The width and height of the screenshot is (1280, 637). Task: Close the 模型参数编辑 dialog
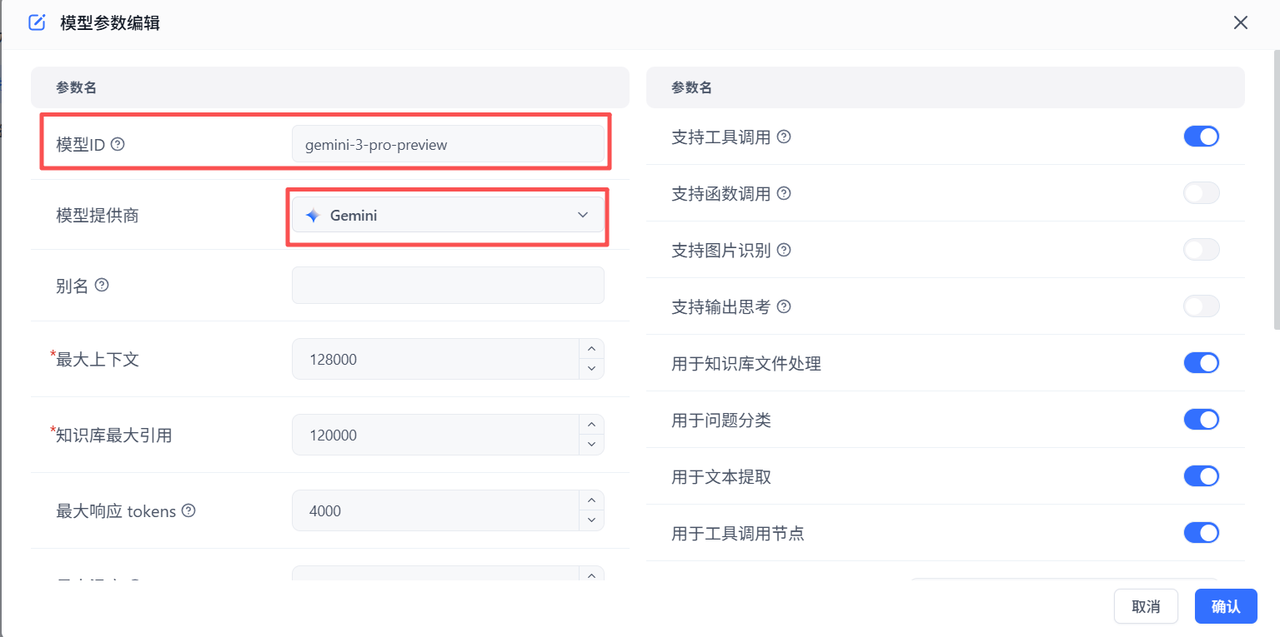(1240, 22)
